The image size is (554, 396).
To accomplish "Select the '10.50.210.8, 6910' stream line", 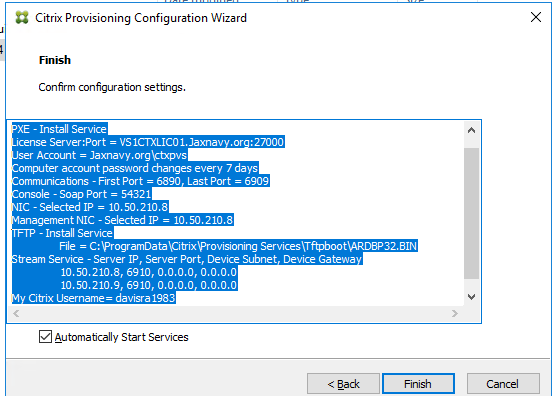I will point(149,272).
